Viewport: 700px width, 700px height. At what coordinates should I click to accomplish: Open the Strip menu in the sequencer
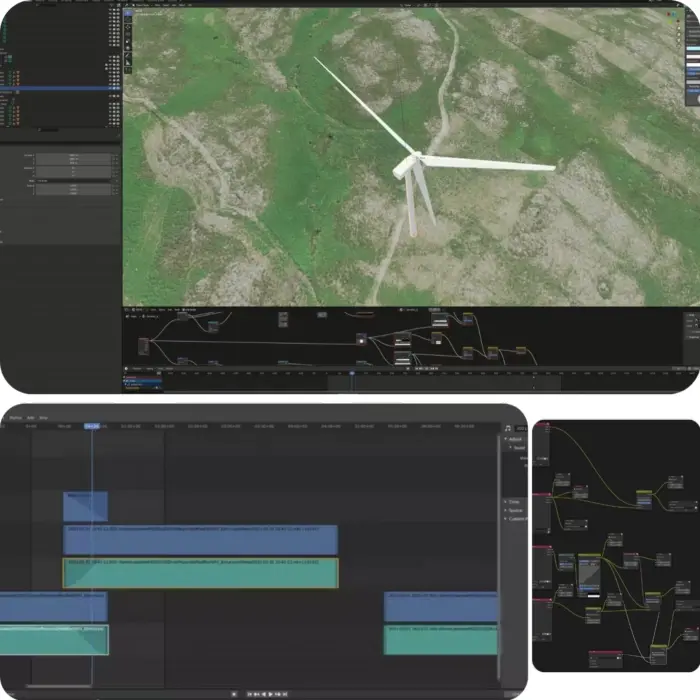[x=43, y=418]
